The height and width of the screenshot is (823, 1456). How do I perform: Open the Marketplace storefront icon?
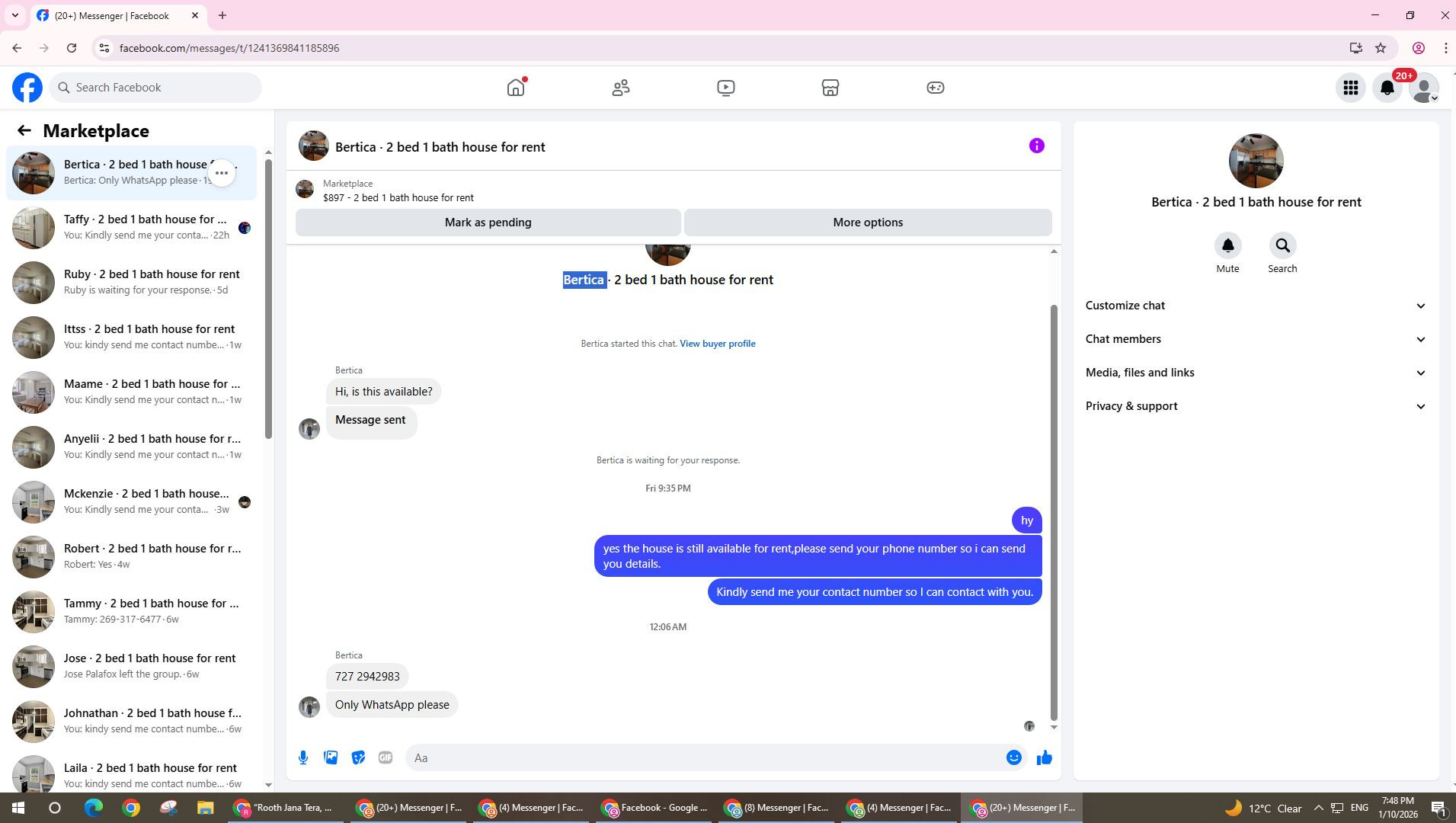[830, 88]
